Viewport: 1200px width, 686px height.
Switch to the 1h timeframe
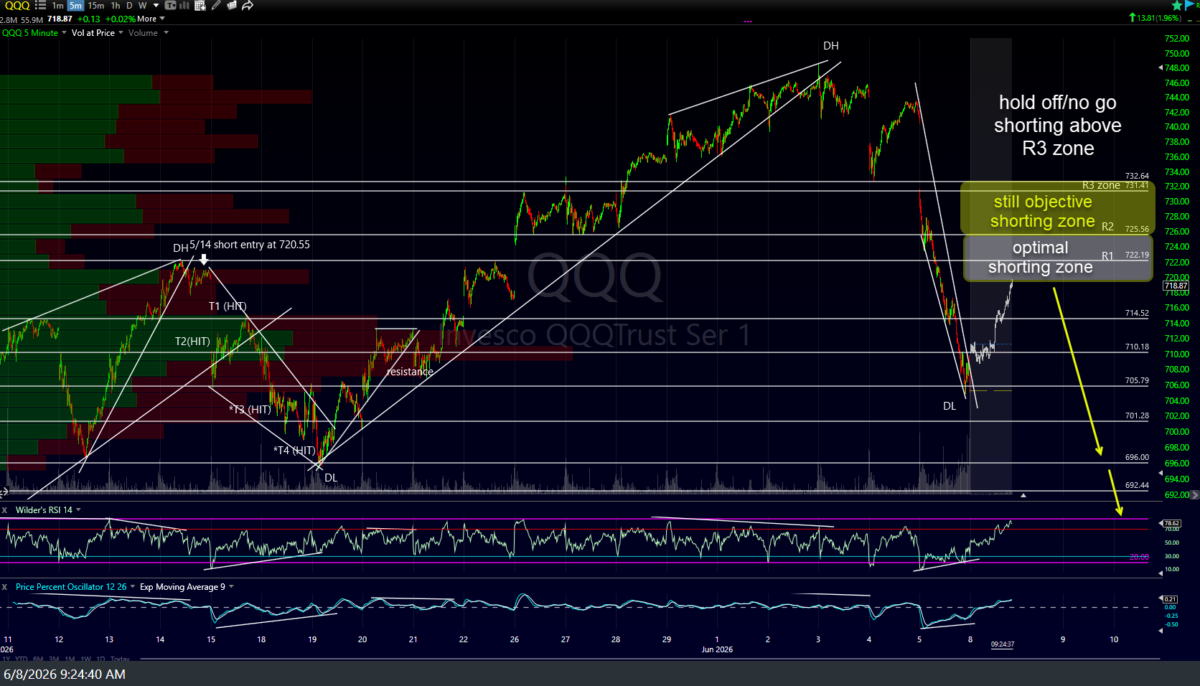point(115,6)
